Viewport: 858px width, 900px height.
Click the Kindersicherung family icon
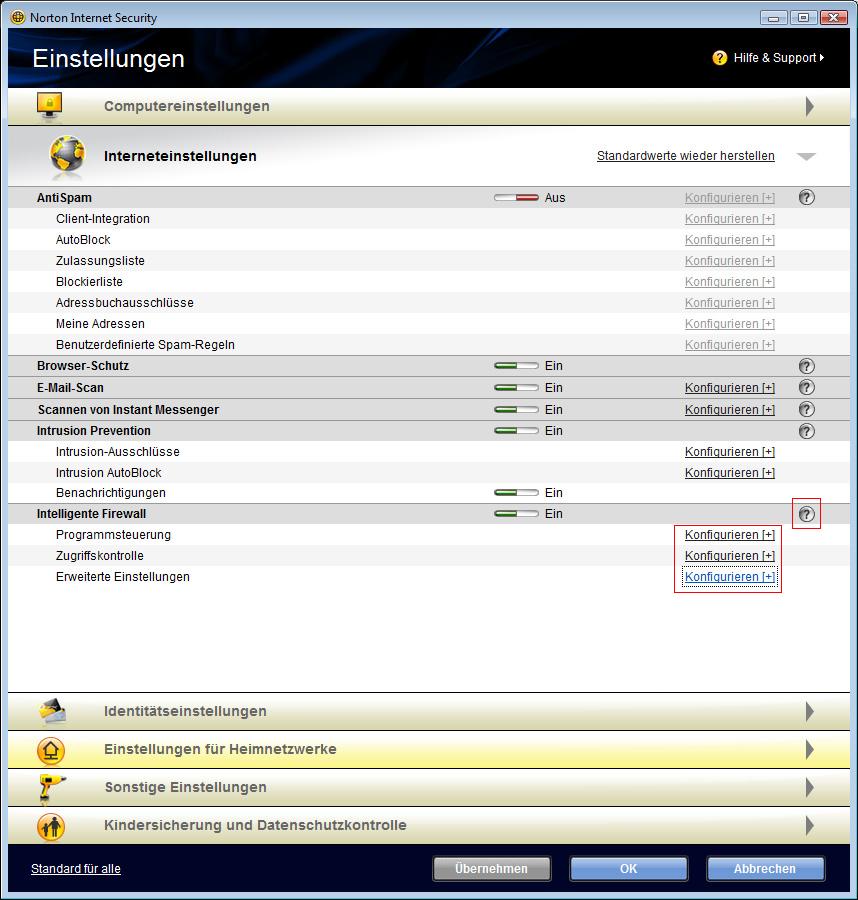[x=51, y=826]
